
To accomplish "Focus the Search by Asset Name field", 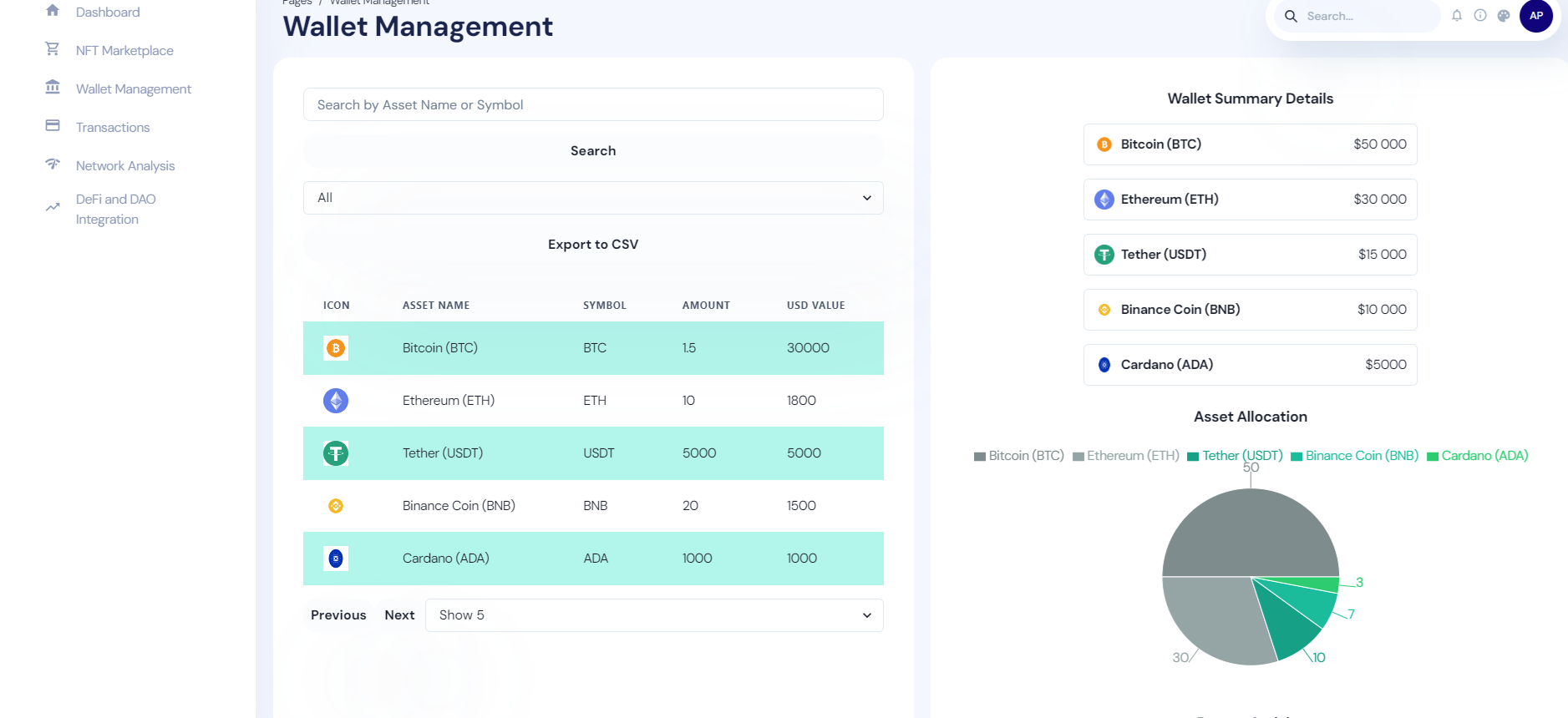I will (x=593, y=105).
